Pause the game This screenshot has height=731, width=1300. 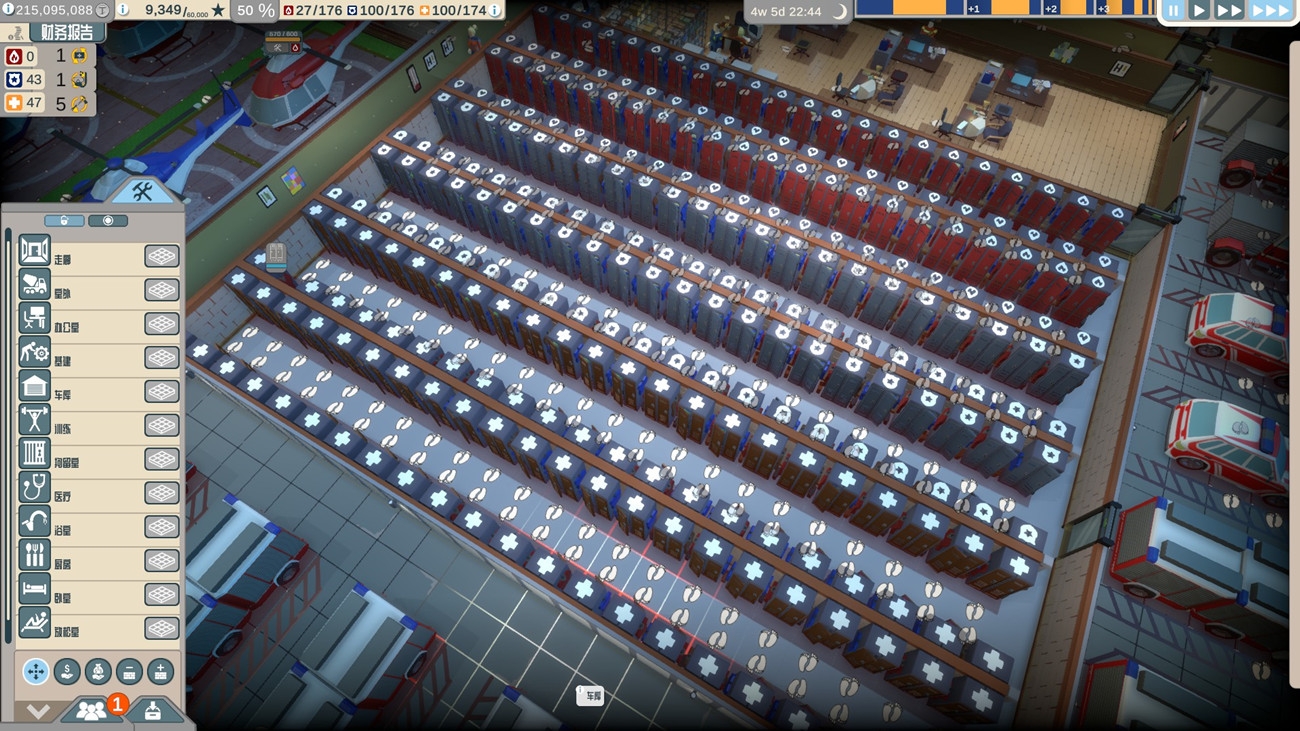click(1173, 11)
